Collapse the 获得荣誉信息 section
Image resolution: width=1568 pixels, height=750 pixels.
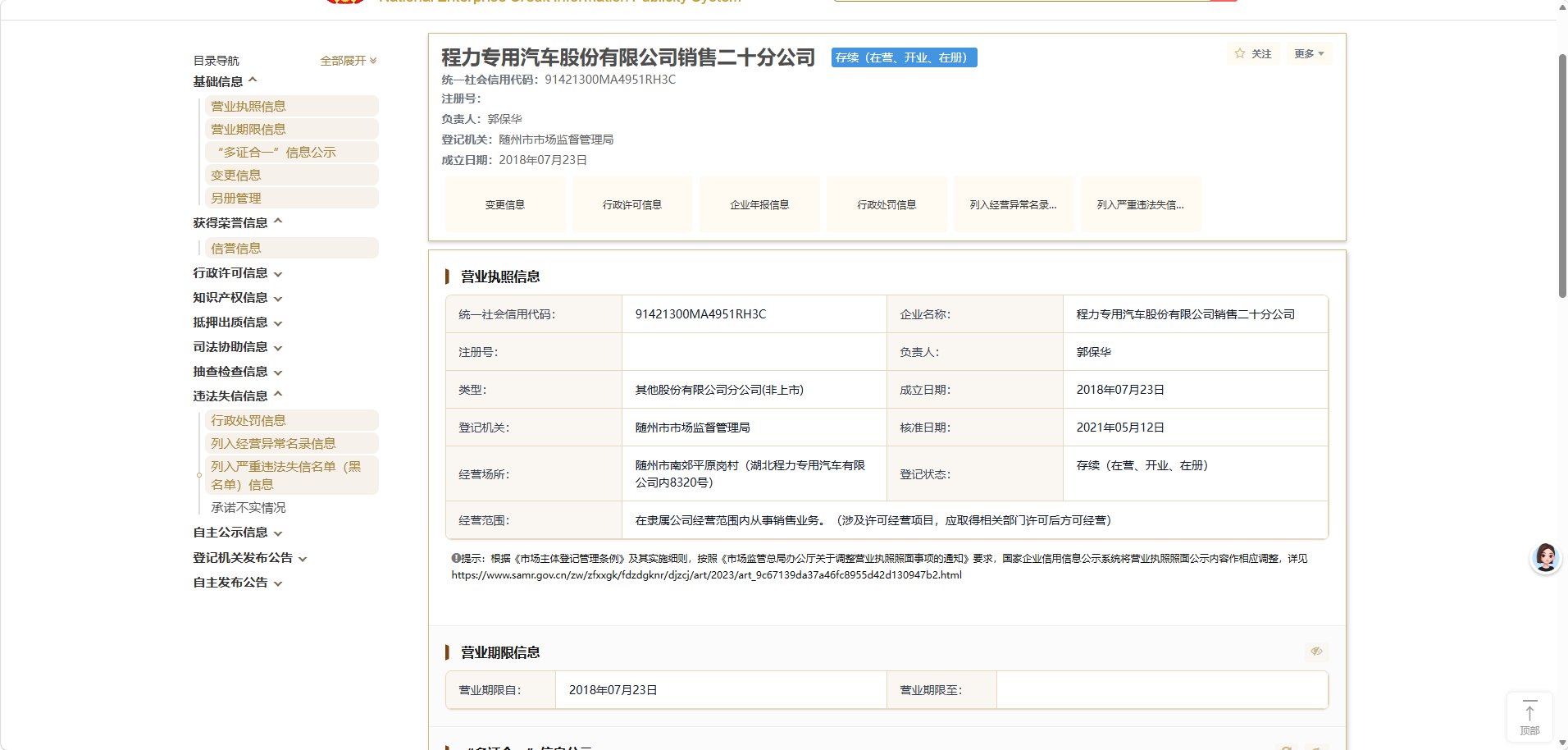click(x=238, y=222)
